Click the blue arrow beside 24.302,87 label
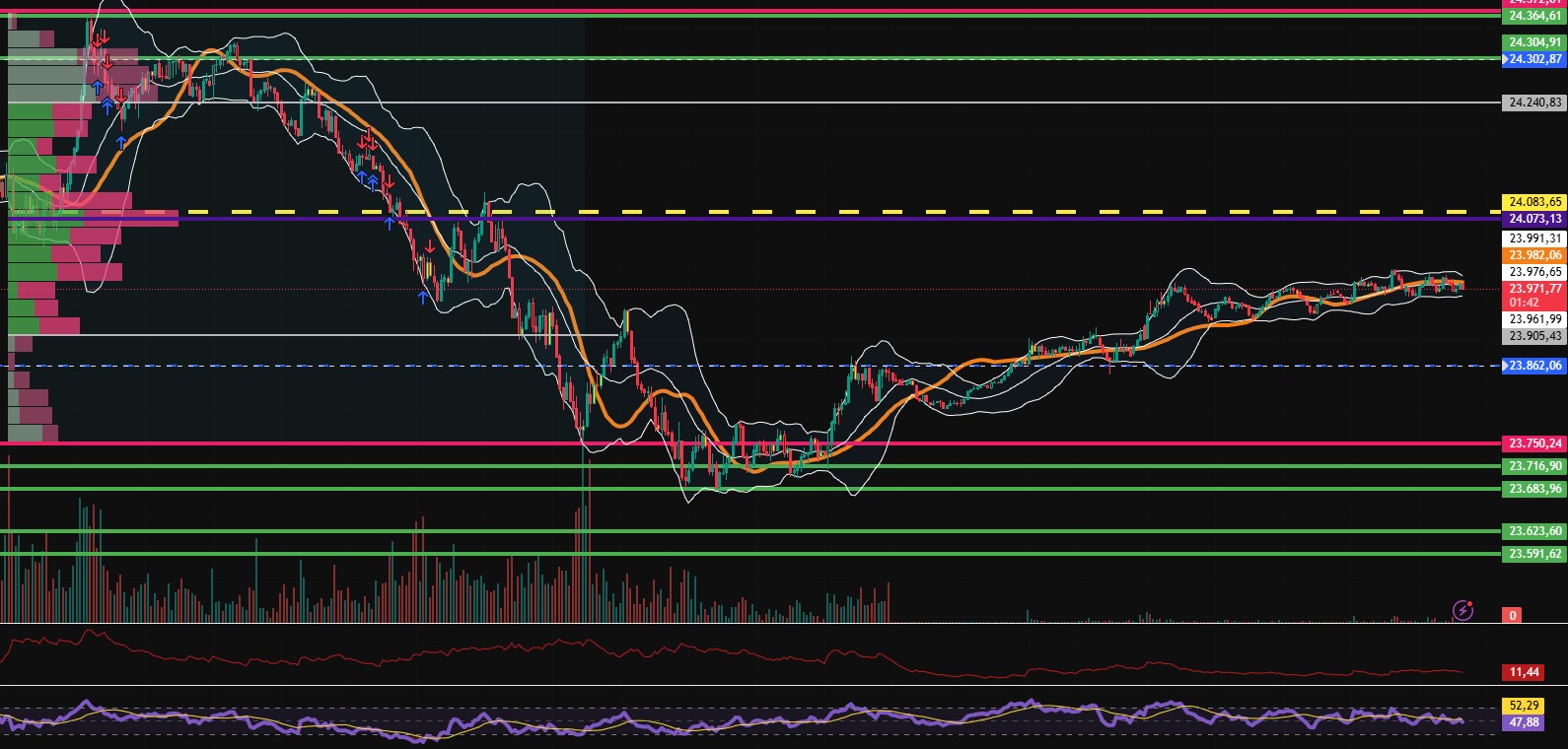 1505,59
